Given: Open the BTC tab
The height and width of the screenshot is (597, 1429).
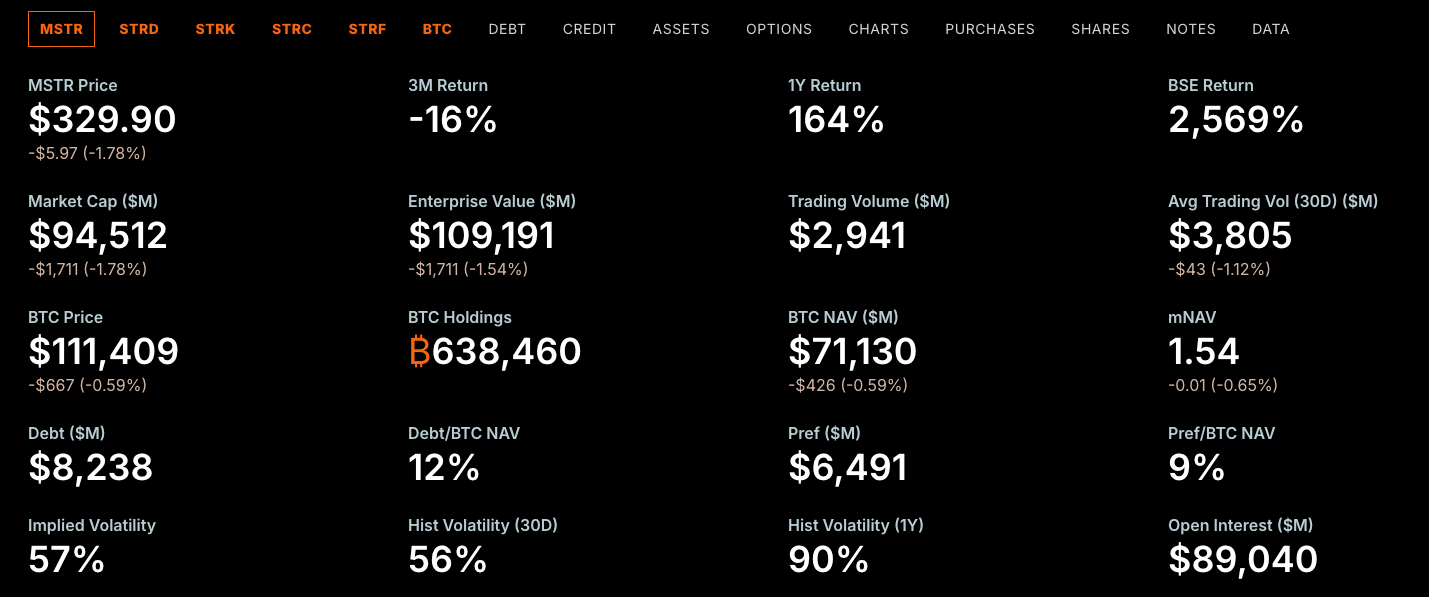Looking at the screenshot, I should [x=437, y=29].
